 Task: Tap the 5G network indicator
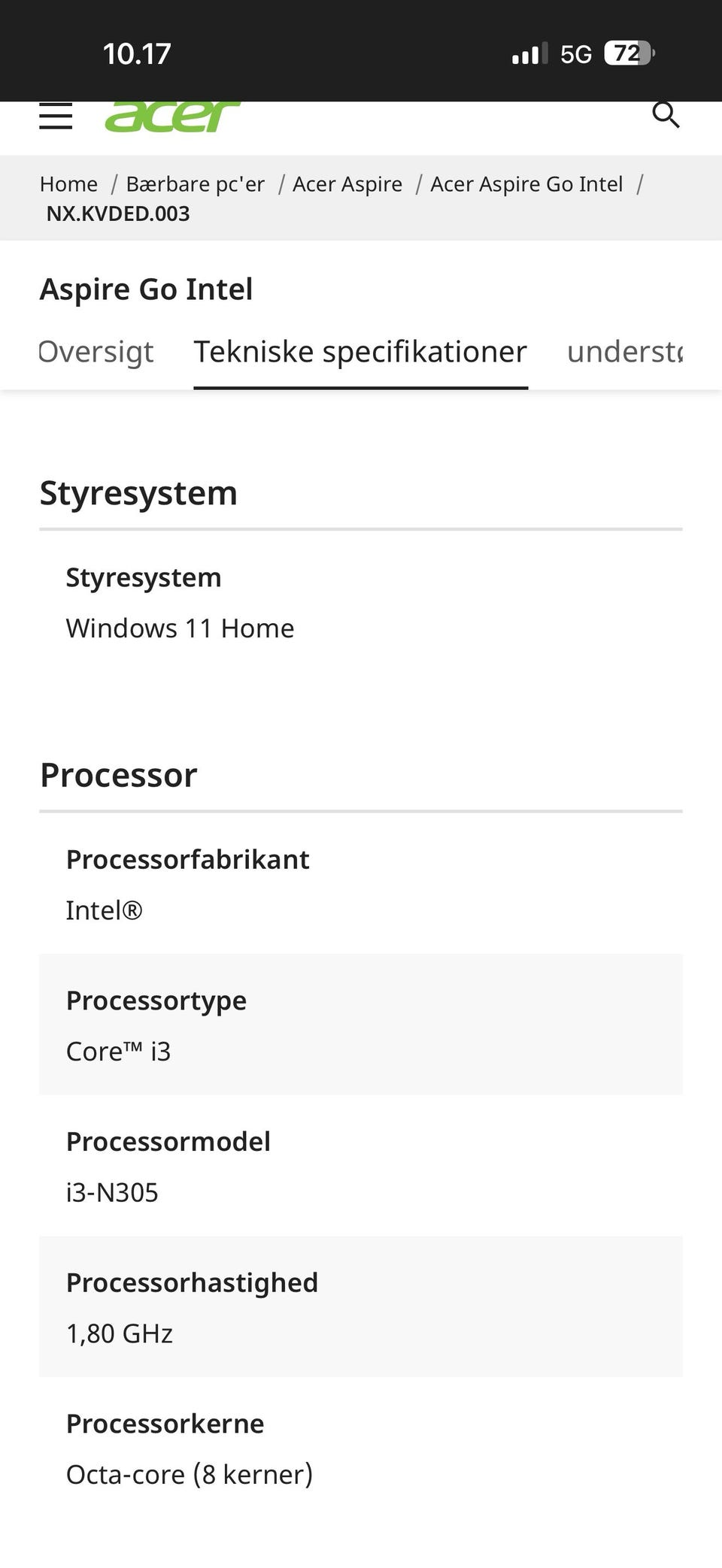576,54
